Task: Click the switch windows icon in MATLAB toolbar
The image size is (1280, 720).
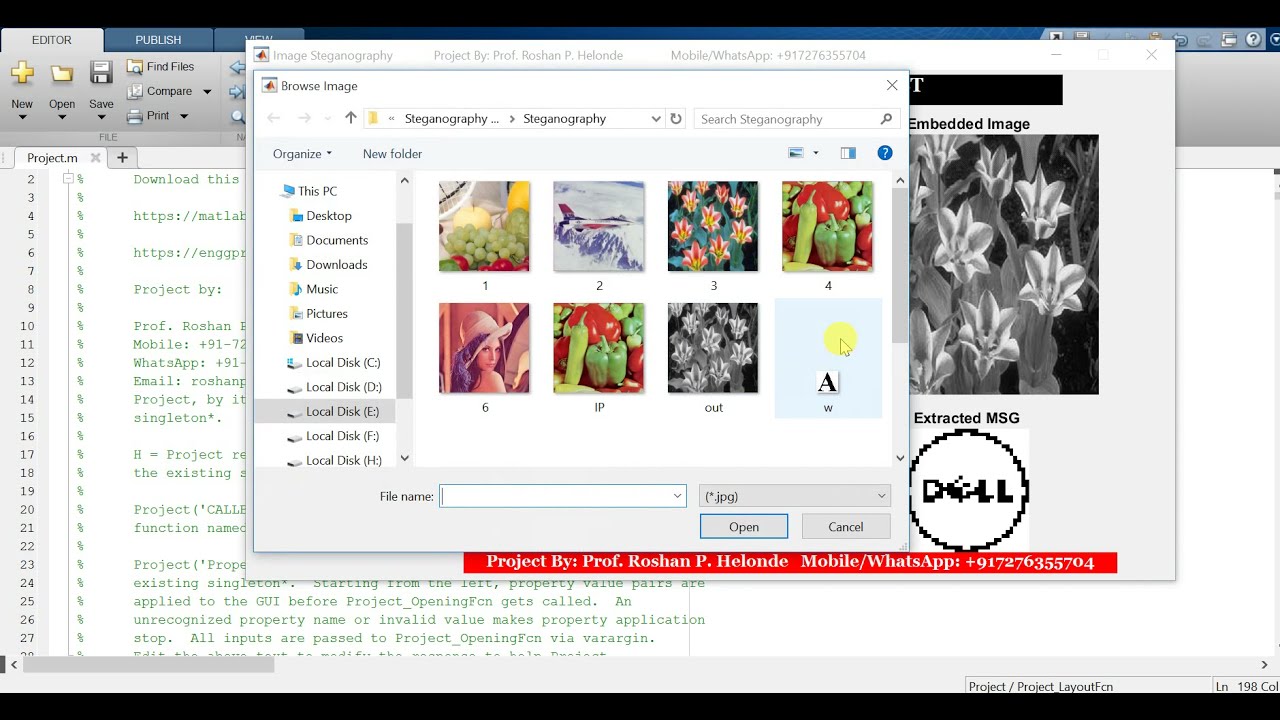Action: (x=1229, y=40)
